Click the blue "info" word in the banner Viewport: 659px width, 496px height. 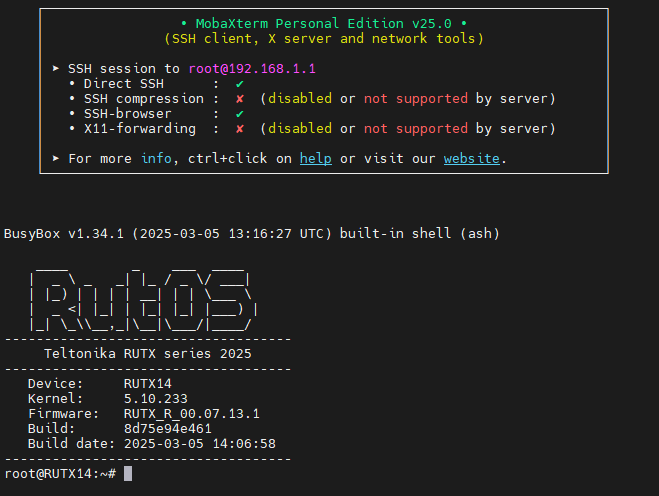(156, 159)
